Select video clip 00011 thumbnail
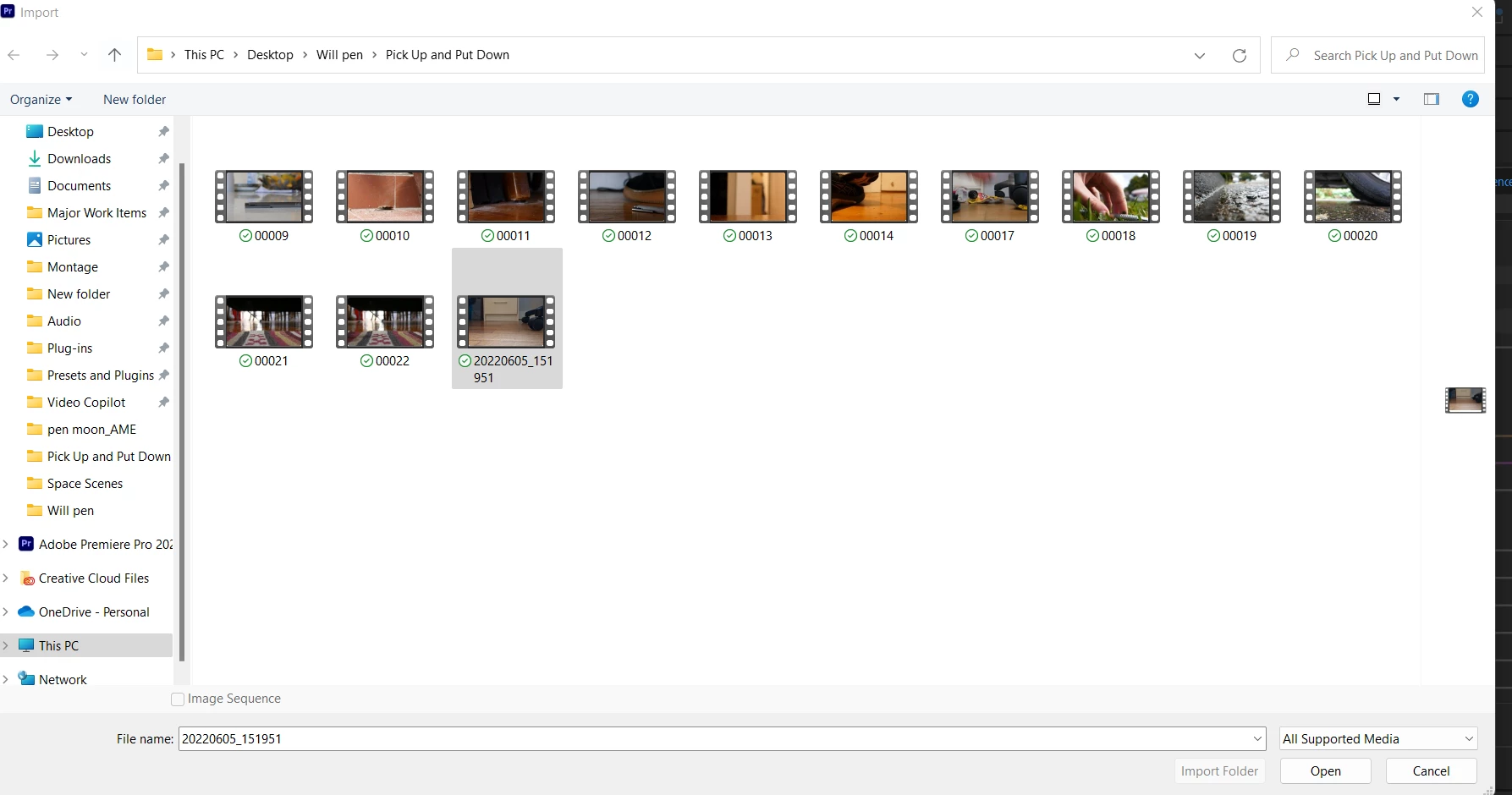The image size is (1512, 795). (506, 196)
